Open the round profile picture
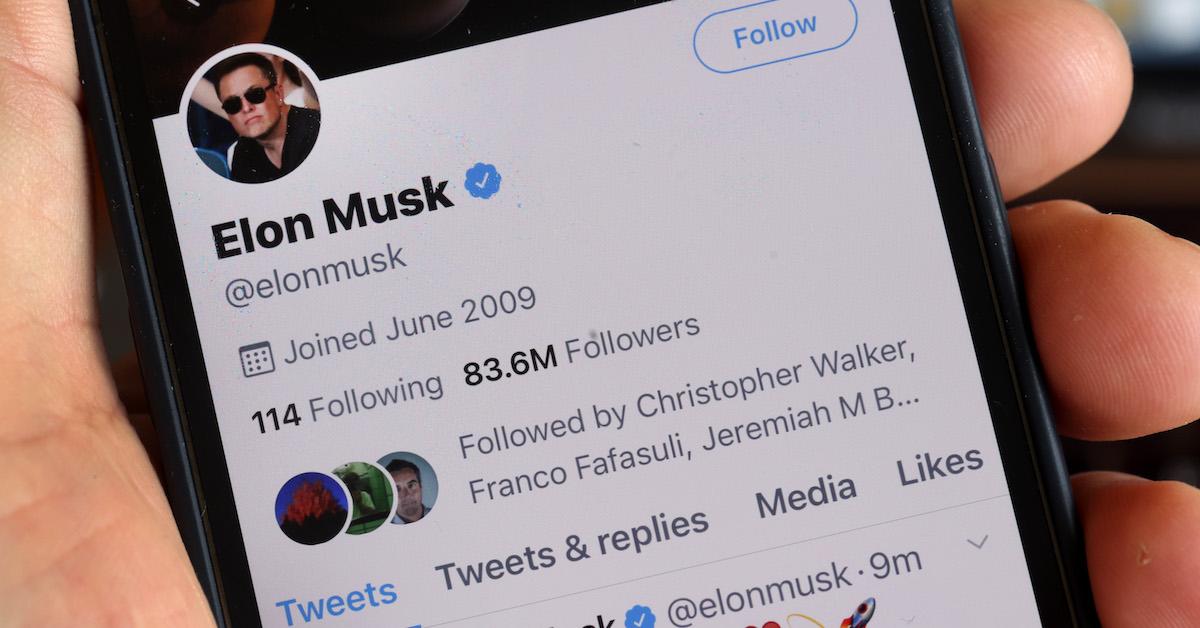Viewport: 1200px width, 628px height. (253, 115)
